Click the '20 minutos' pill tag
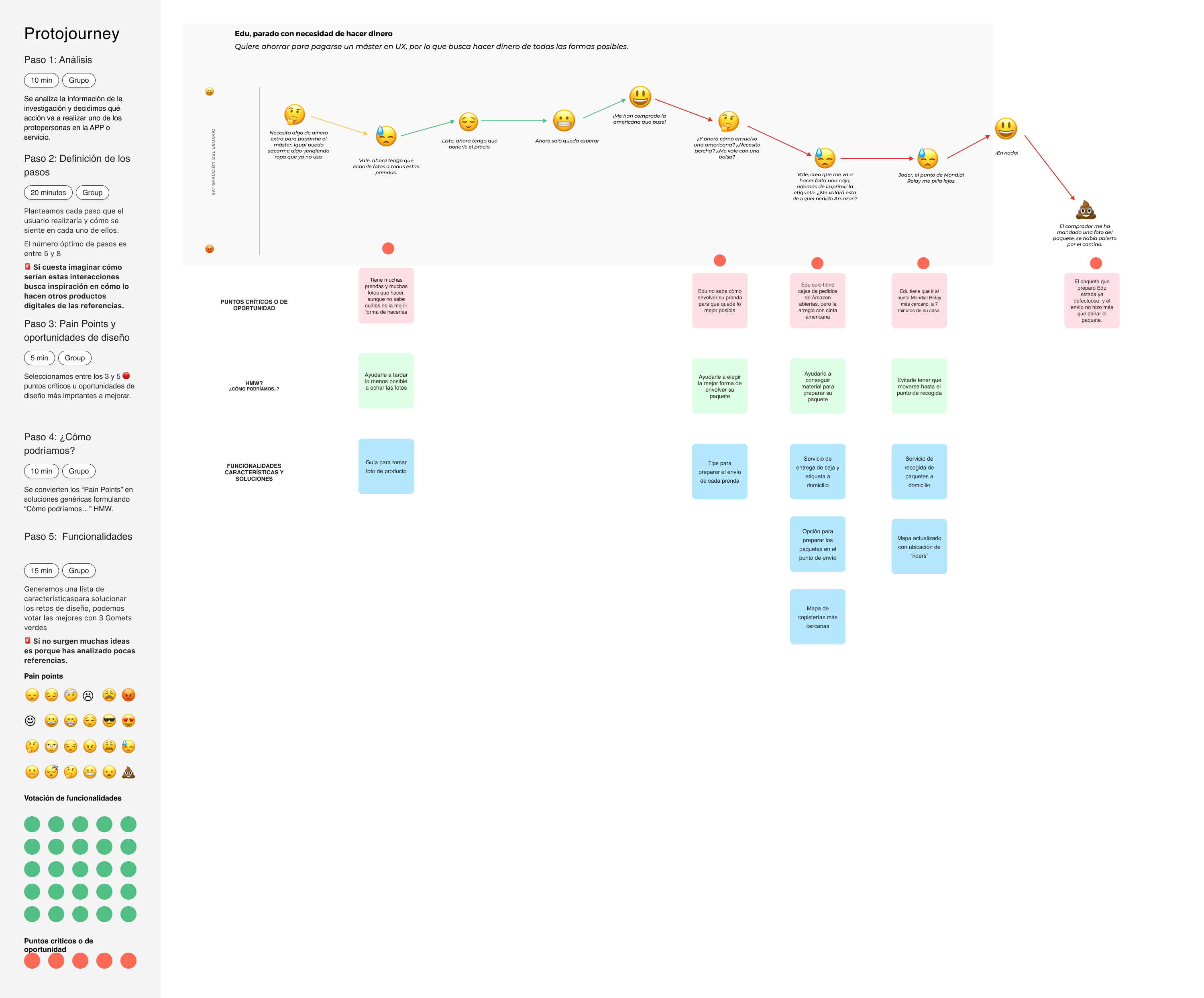The height and width of the screenshot is (998, 1204). click(x=48, y=193)
